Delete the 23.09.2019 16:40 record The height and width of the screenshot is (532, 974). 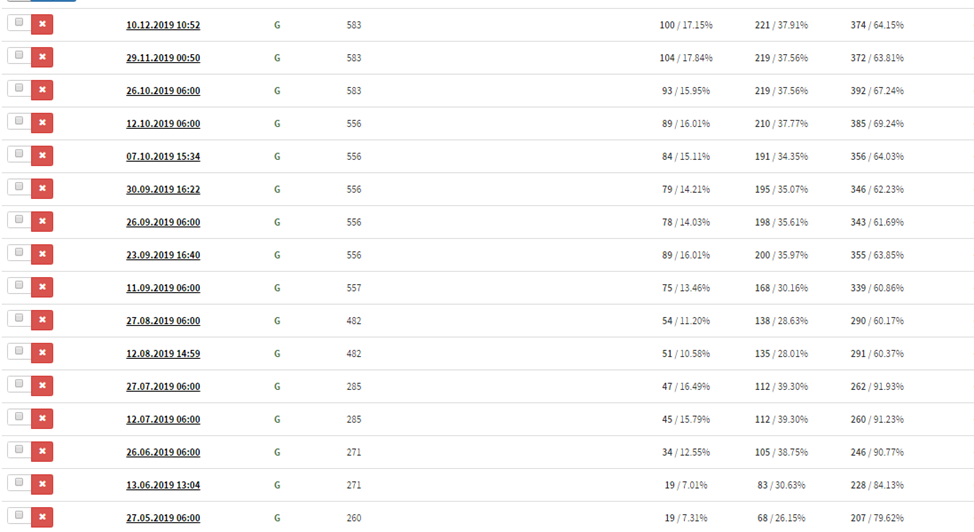pyautogui.click(x=42, y=254)
